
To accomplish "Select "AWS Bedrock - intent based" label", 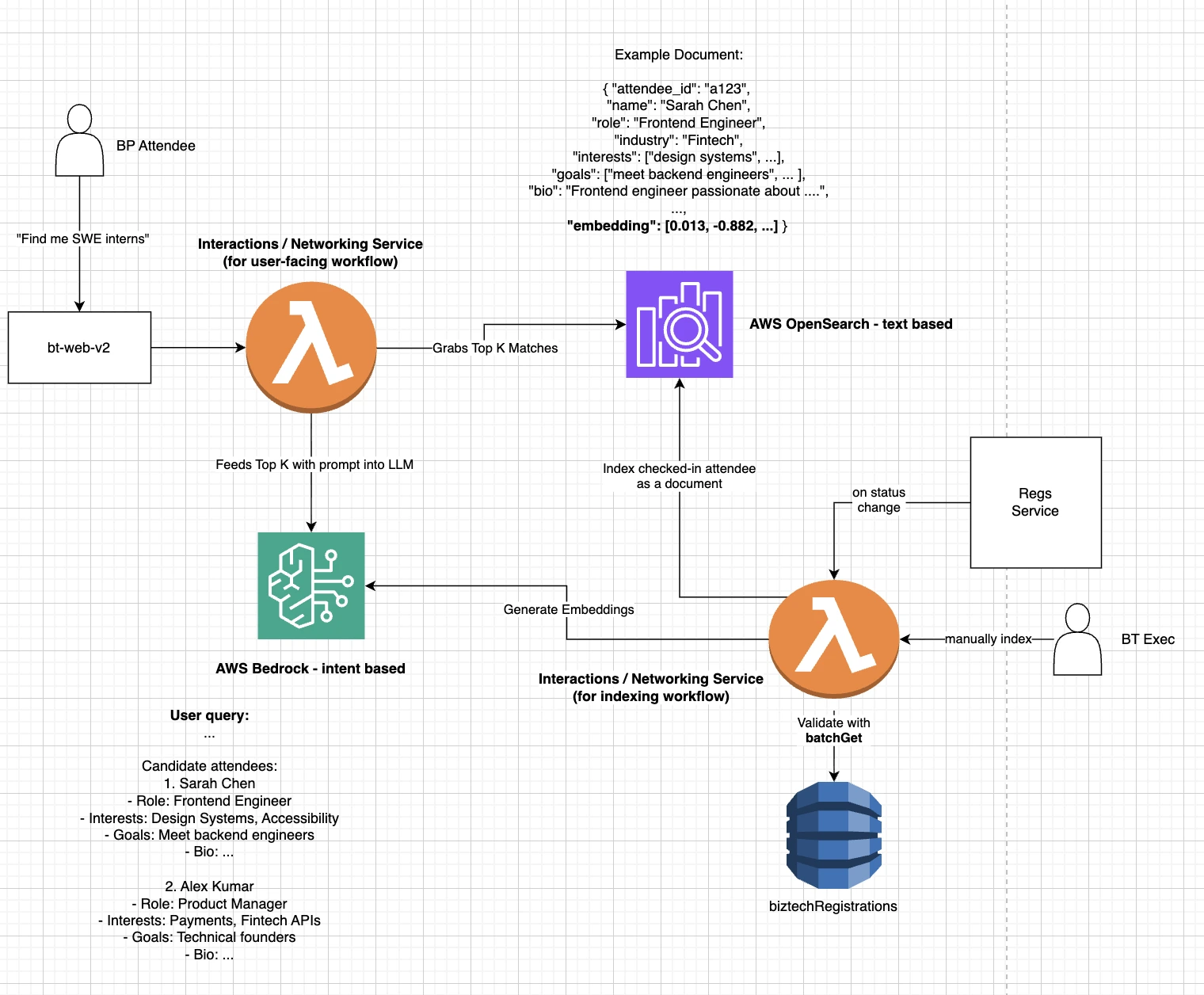I will point(311,669).
